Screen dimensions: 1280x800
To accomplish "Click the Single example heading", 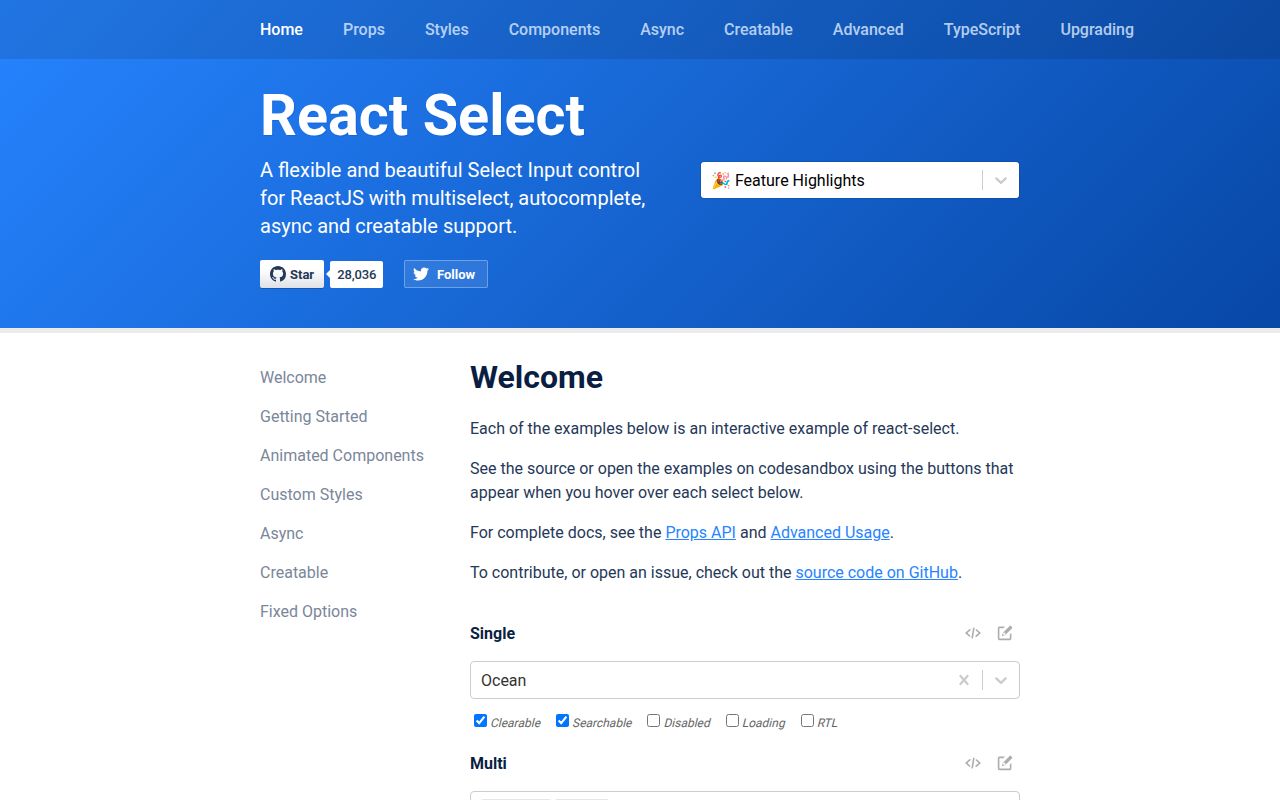I will [x=493, y=633].
